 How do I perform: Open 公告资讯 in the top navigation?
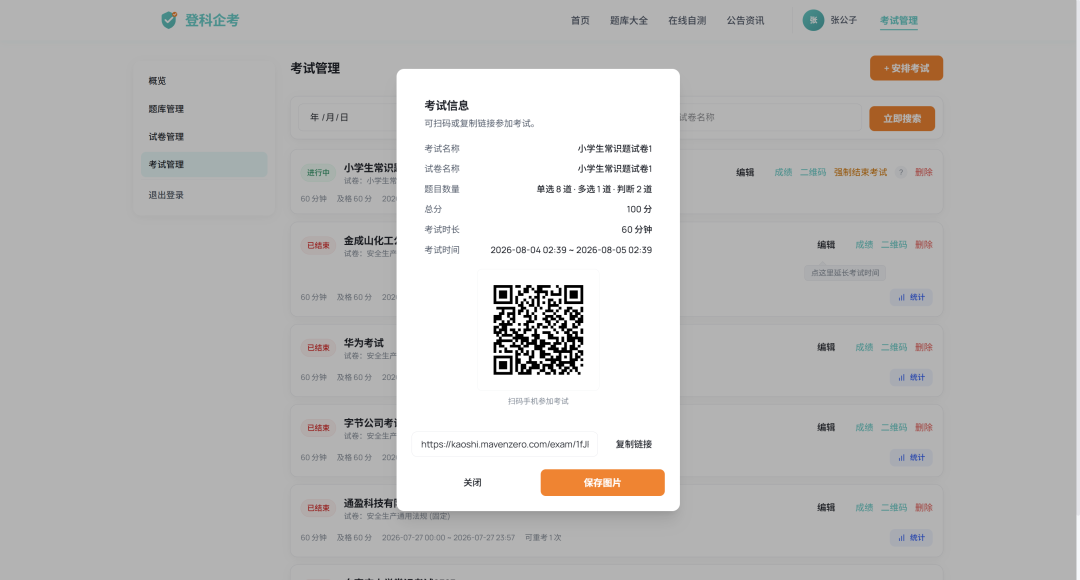[745, 21]
